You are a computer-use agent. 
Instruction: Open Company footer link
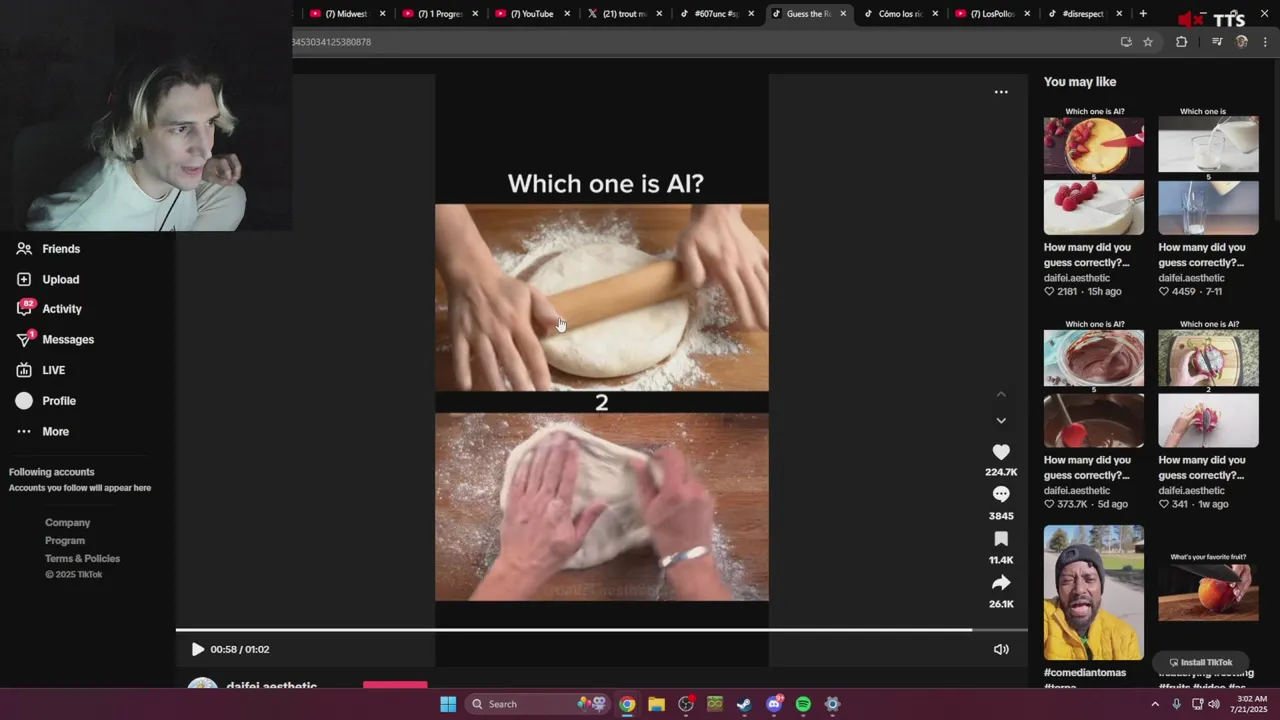click(x=67, y=523)
